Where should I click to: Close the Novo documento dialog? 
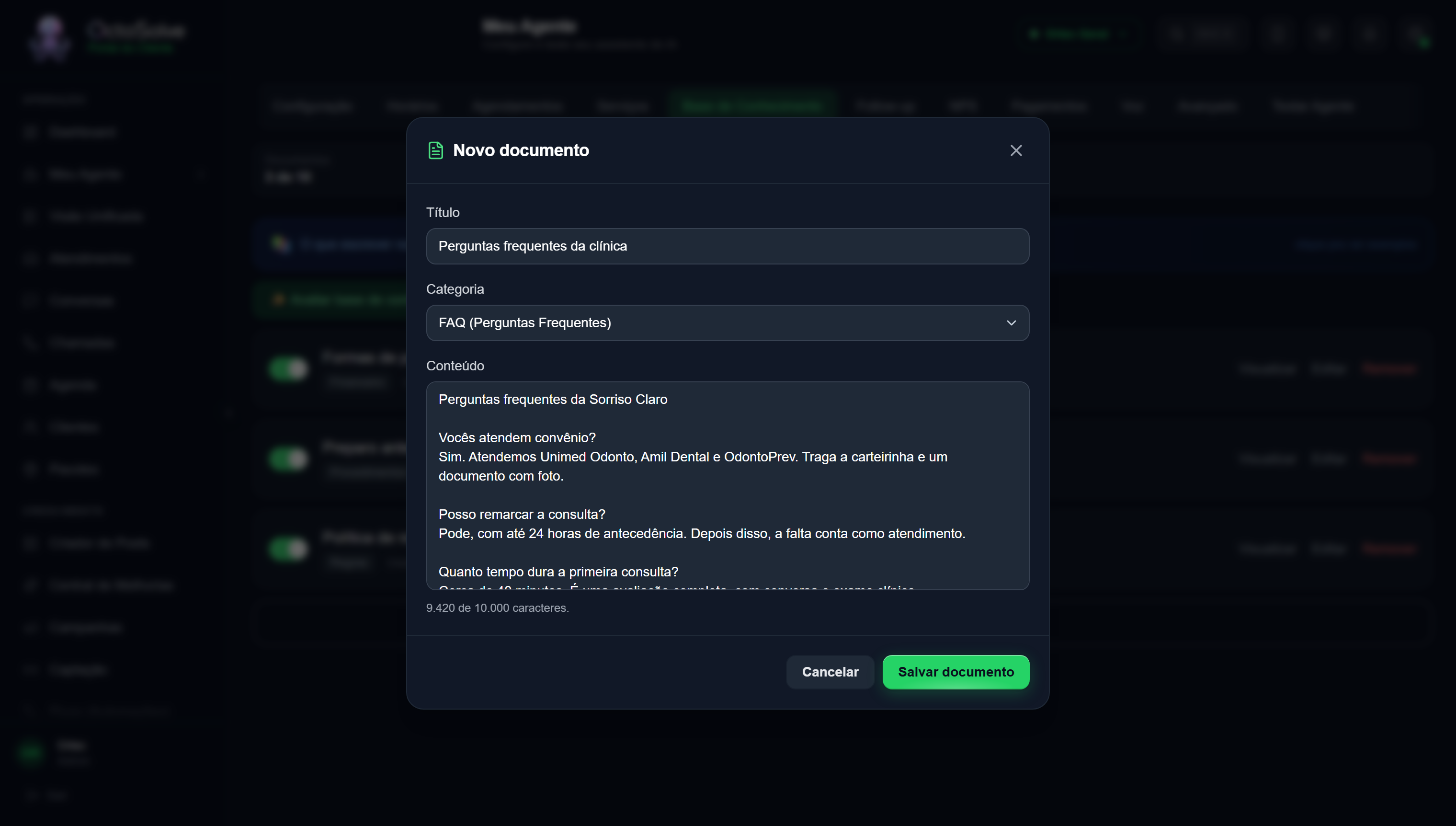click(1015, 150)
